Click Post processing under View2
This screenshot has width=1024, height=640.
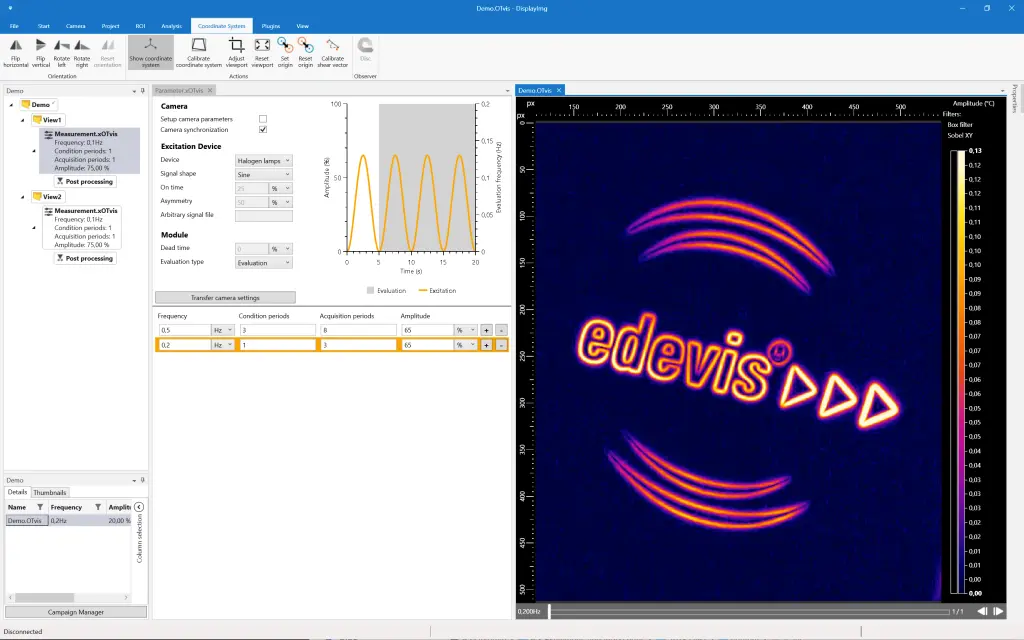click(x=85, y=259)
